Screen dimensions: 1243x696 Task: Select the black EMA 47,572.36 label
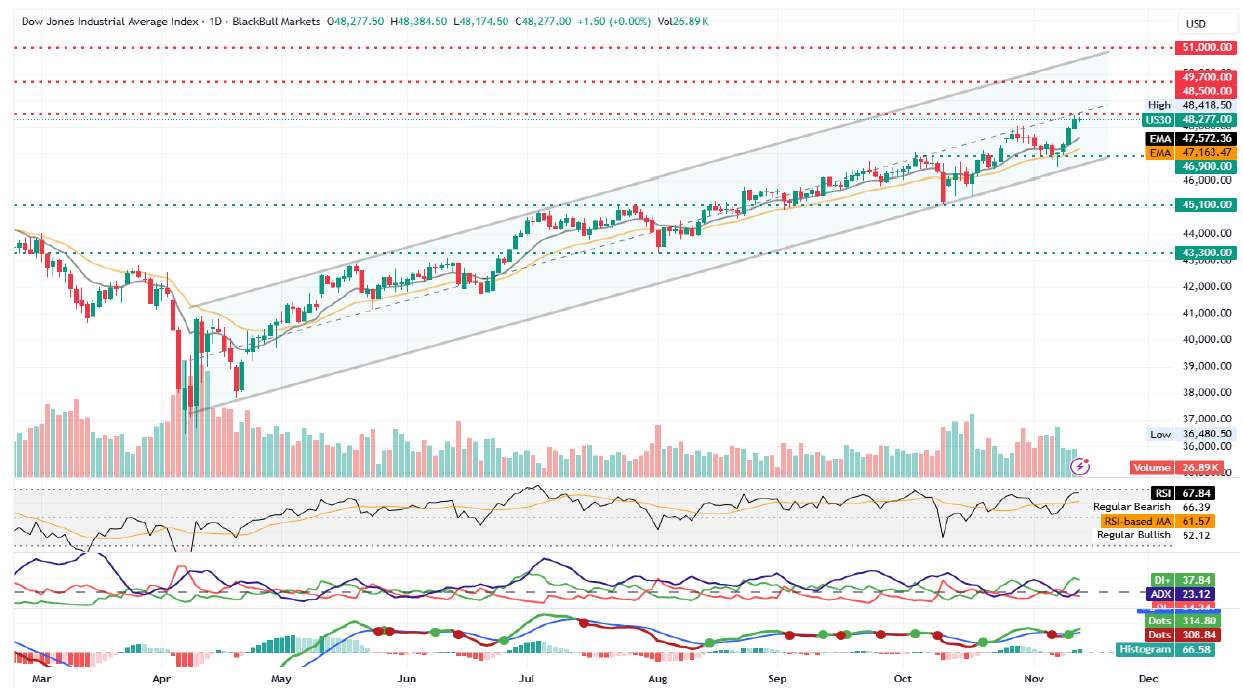[x=1190, y=138]
